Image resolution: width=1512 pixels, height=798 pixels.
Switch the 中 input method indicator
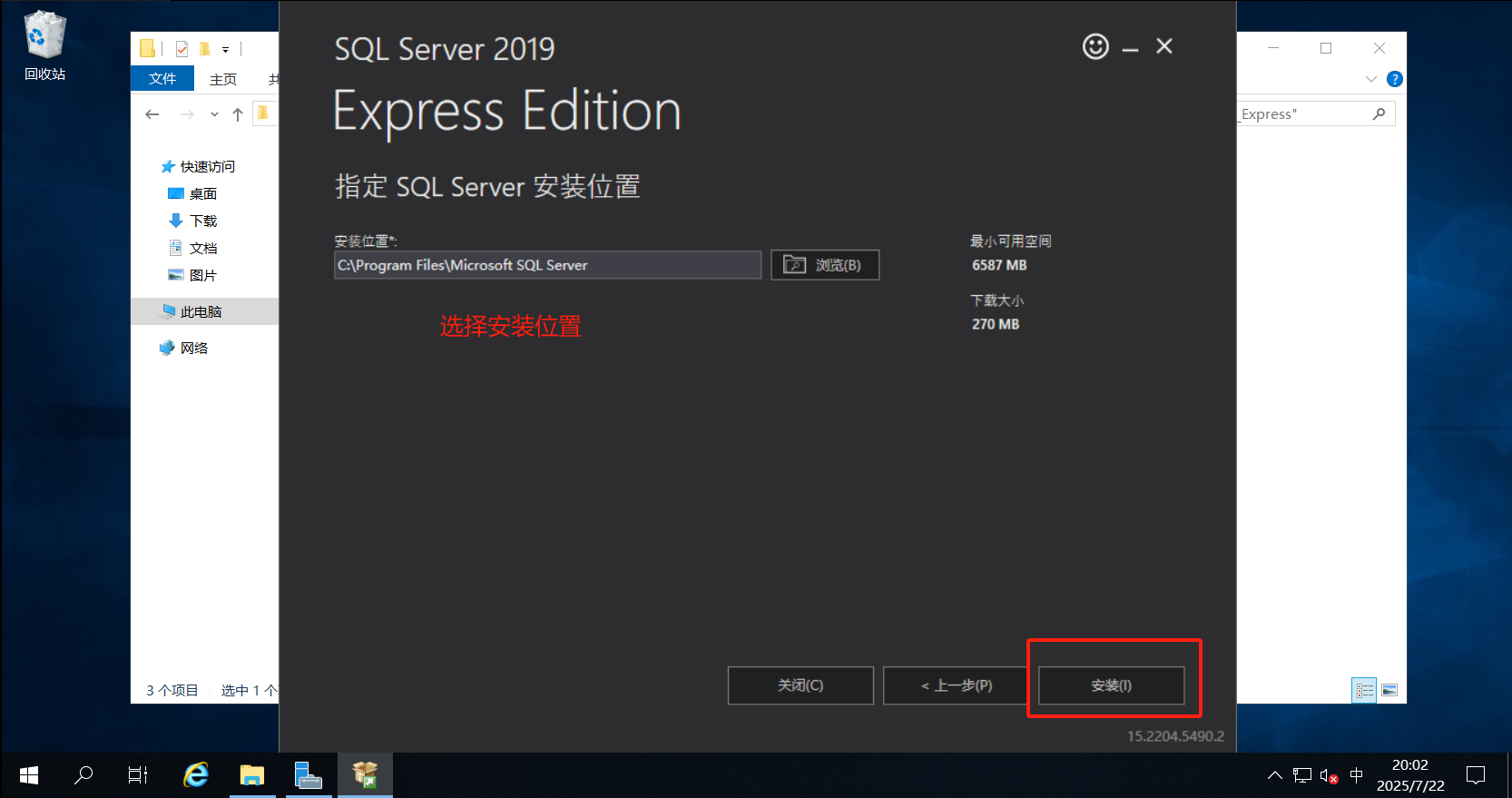coord(1357,775)
